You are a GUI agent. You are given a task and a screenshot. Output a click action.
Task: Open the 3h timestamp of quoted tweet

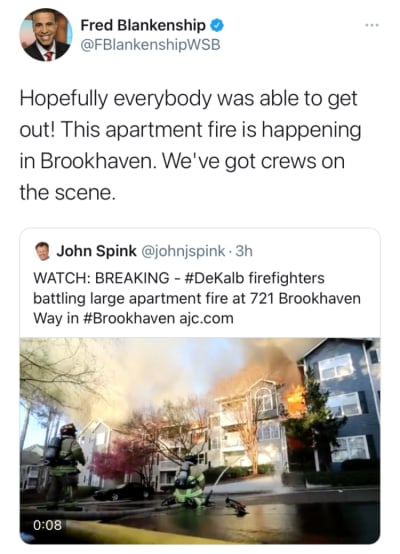244,251
